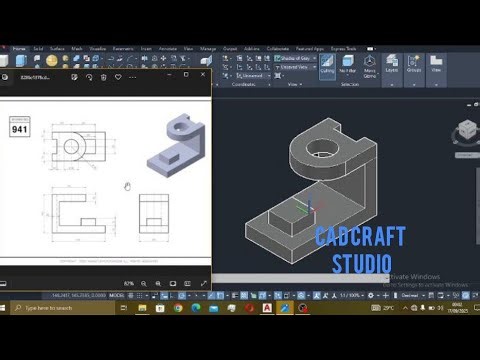Switch to the Surface ribbon tab
This screenshot has height=360, width=480.
click(57, 49)
